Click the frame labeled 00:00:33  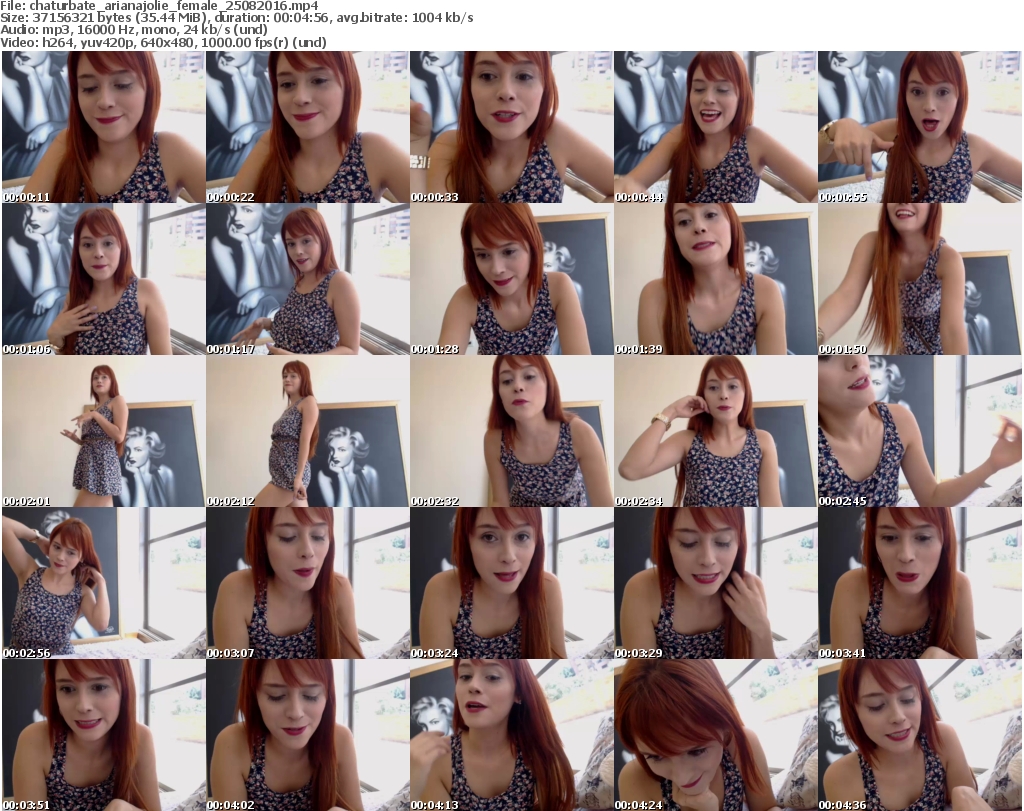[x=511, y=127]
